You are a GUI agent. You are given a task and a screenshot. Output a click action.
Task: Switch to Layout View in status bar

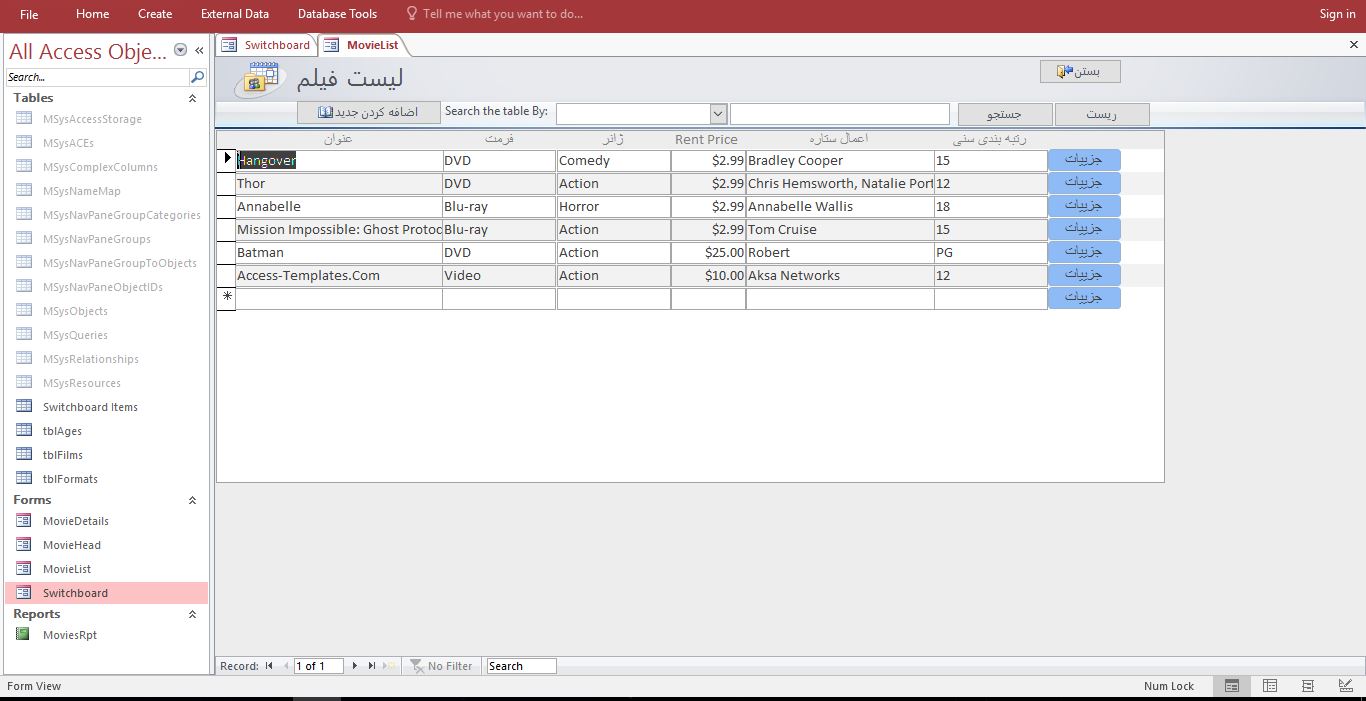point(1308,686)
